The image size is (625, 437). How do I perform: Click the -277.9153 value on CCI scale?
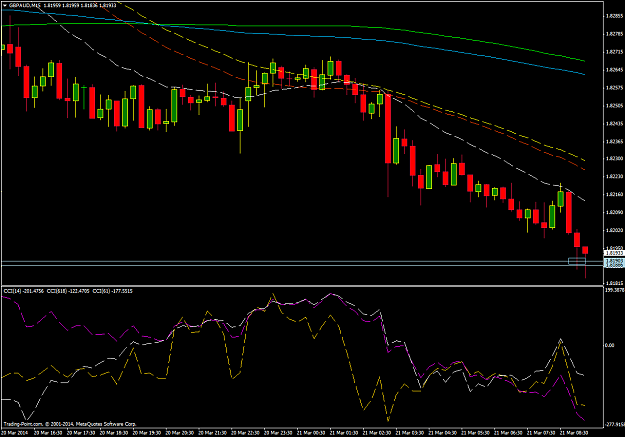click(615, 425)
